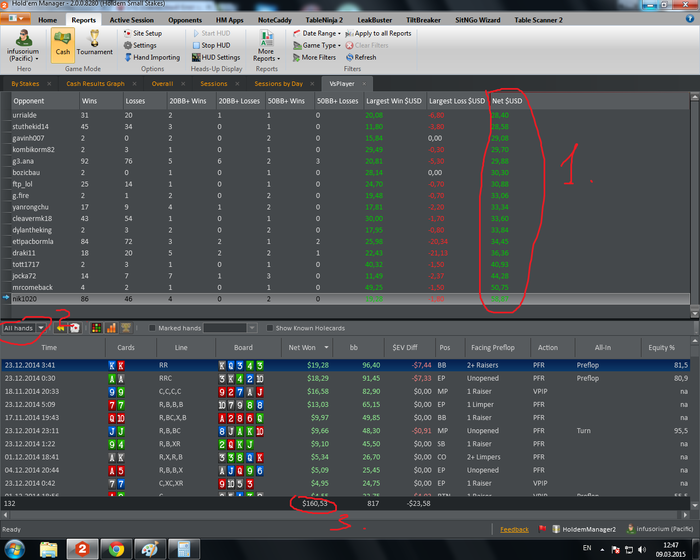
Task: Refresh the report
Action: pyautogui.click(x=361, y=58)
